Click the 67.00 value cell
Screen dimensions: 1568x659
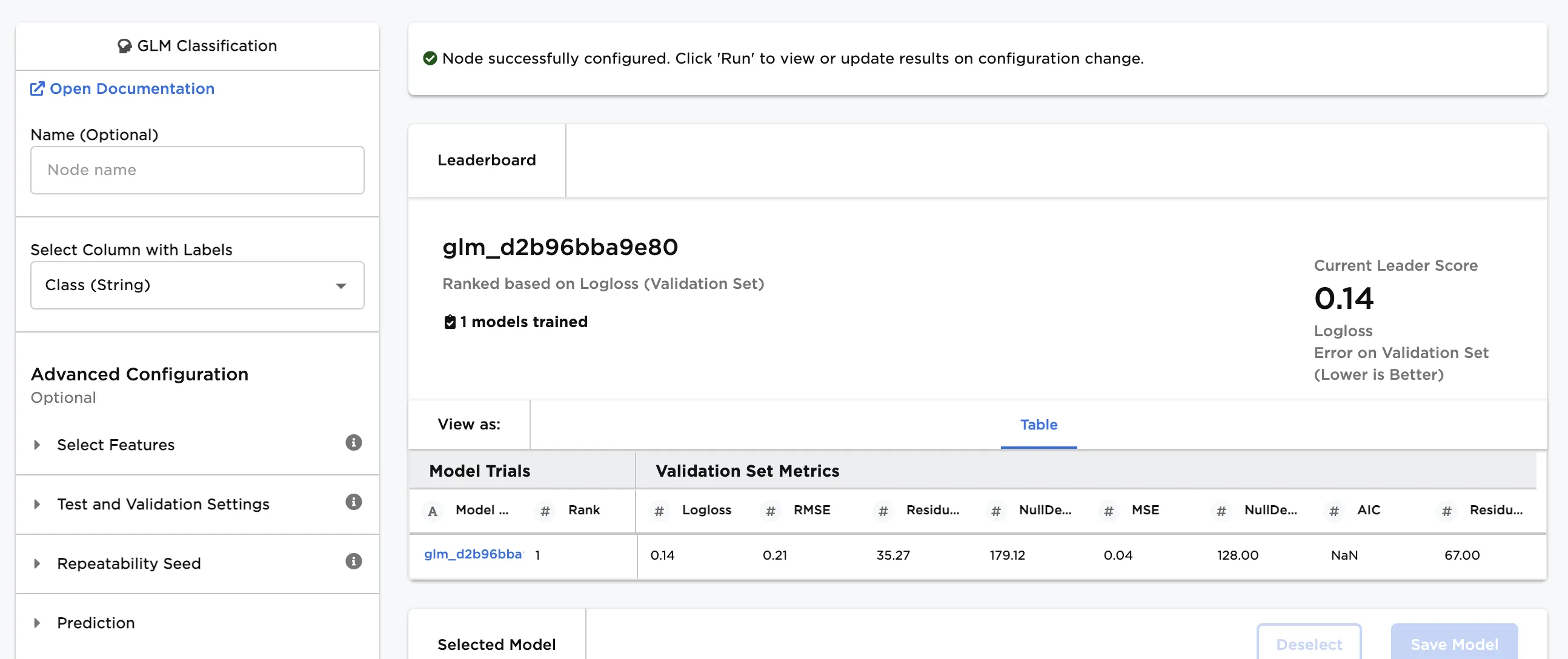click(x=1461, y=555)
